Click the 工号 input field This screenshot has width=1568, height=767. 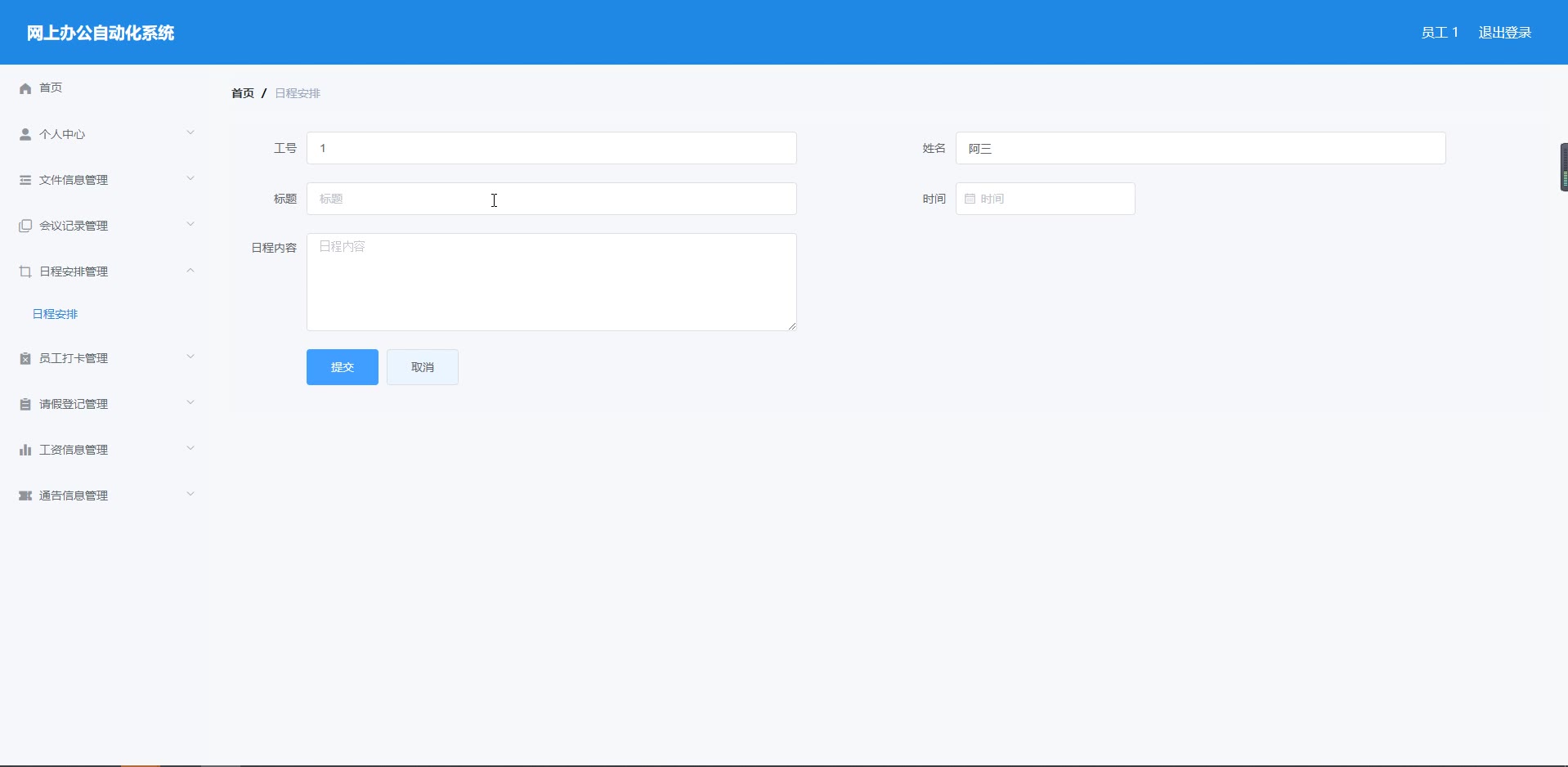[x=552, y=148]
